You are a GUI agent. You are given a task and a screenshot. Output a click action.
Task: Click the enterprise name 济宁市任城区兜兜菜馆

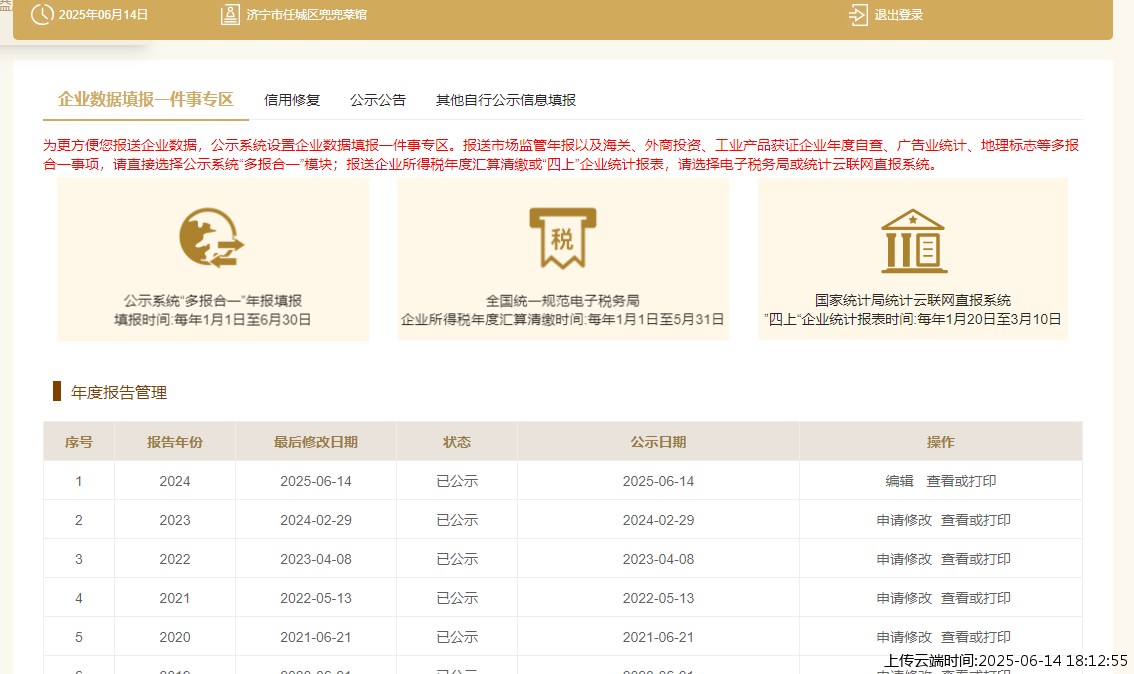(307, 14)
